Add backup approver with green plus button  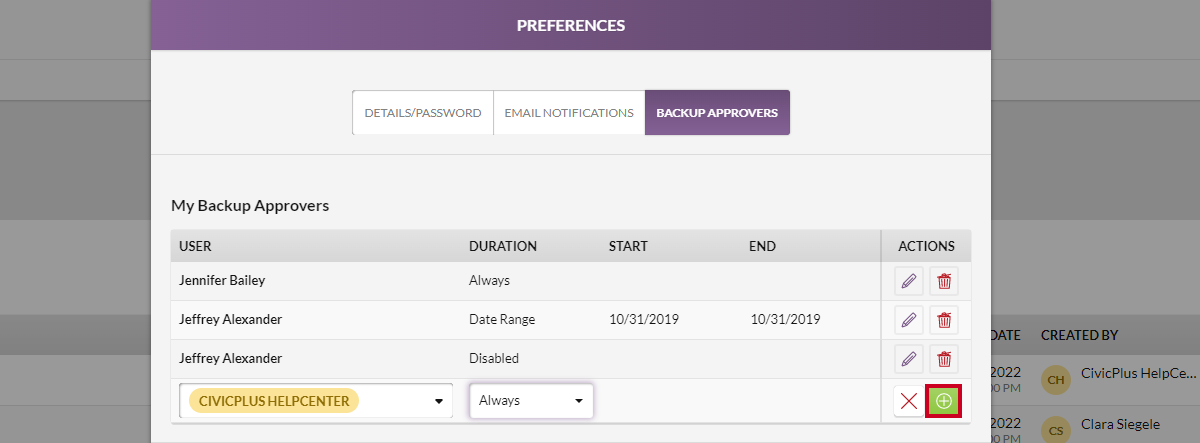tap(944, 401)
